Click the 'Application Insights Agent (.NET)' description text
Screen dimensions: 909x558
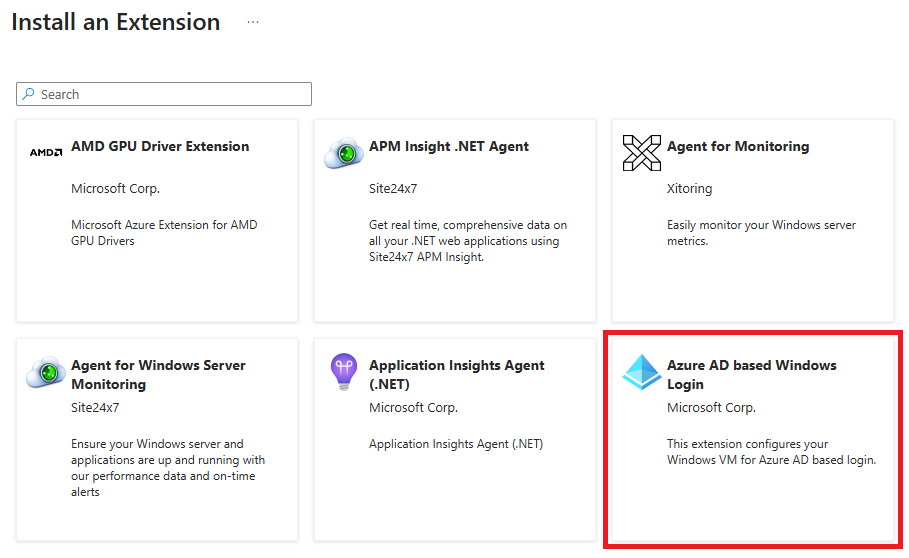coord(456,444)
